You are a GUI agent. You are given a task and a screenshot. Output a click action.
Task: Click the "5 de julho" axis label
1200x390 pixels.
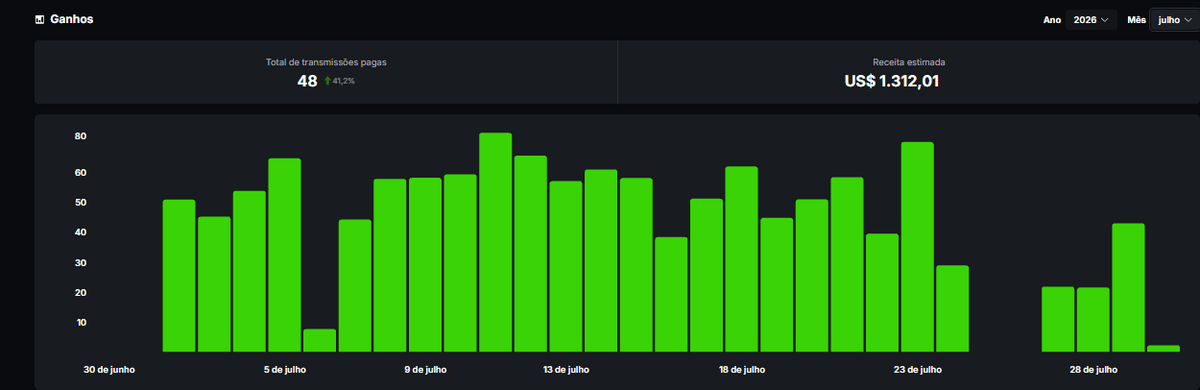click(x=285, y=370)
